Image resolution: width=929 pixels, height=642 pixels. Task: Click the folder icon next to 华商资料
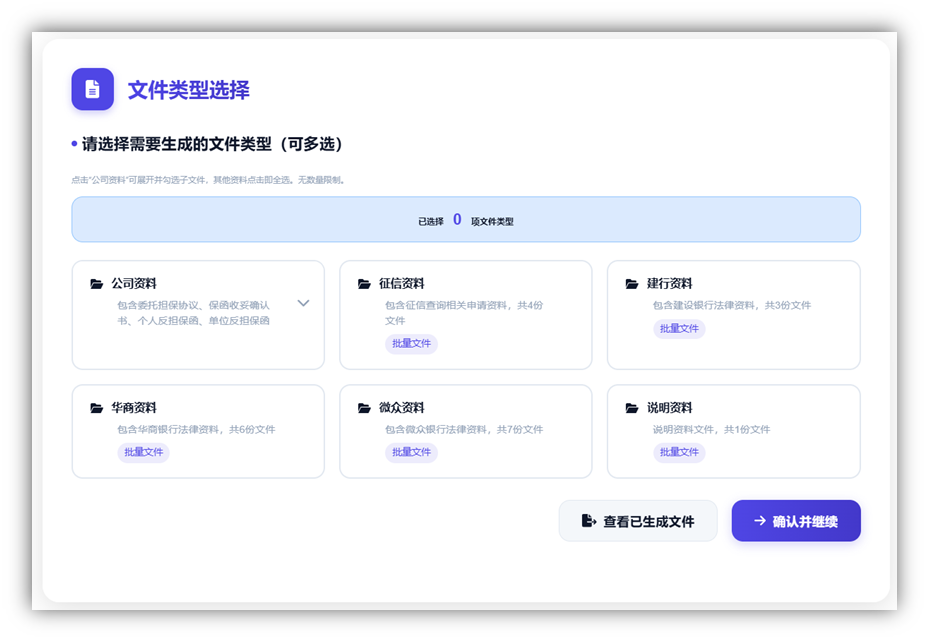coord(97,408)
